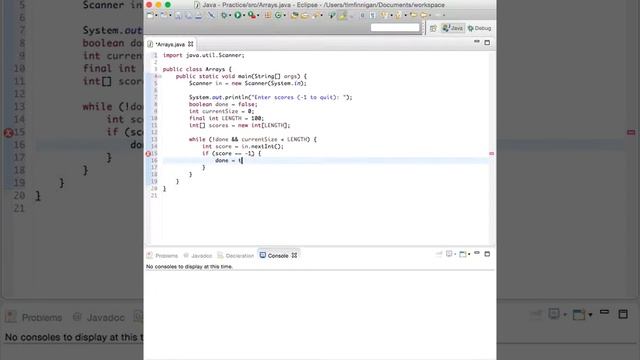Collapse the main method fold toggle
Screen dimensions: 640x360
pyautogui.click(x=160, y=76)
